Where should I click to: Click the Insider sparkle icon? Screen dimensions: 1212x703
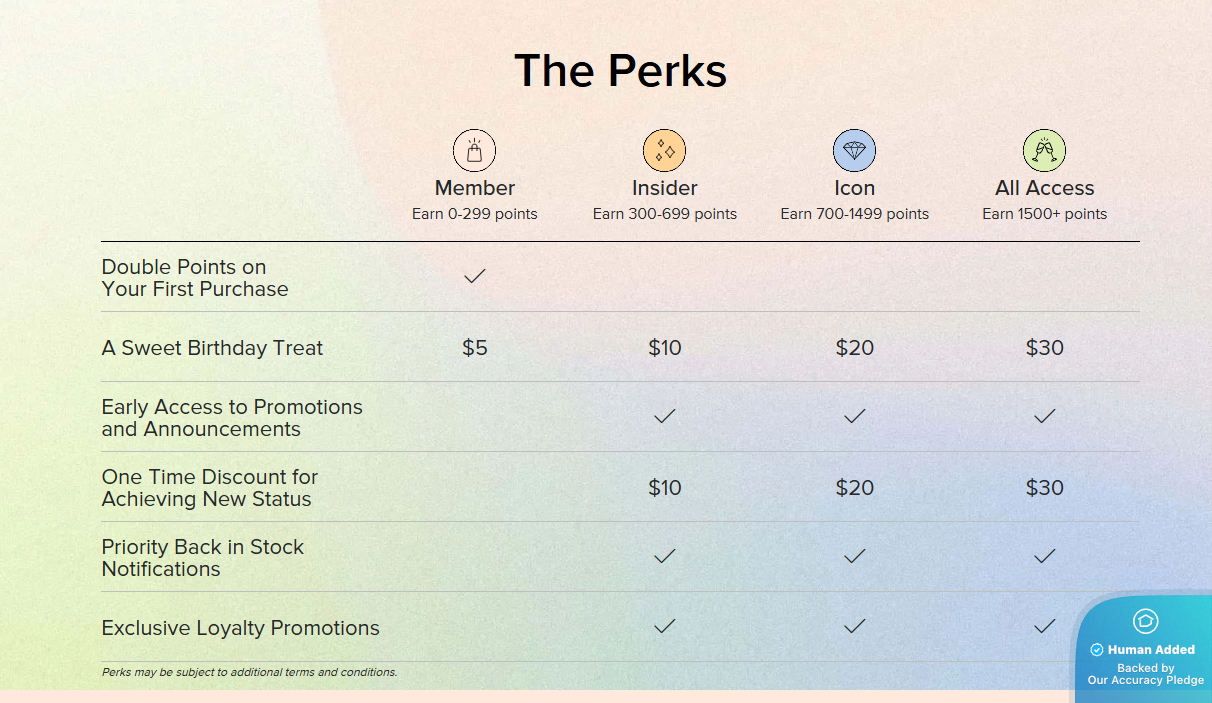(x=664, y=151)
